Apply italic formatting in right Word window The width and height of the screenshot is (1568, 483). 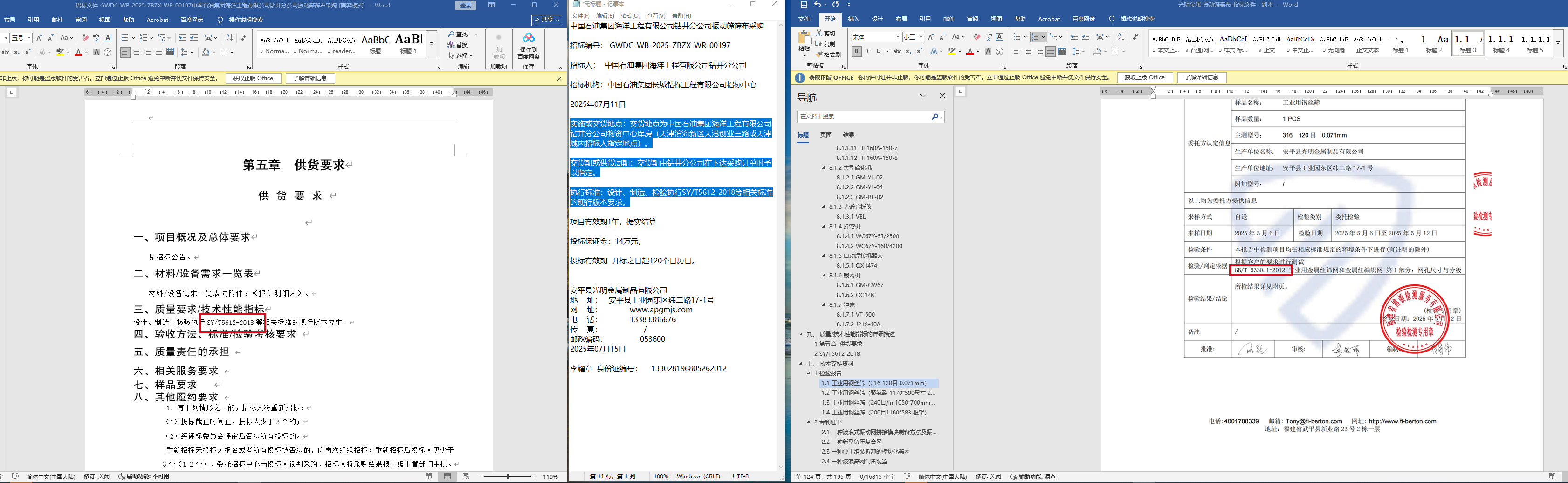click(867, 52)
